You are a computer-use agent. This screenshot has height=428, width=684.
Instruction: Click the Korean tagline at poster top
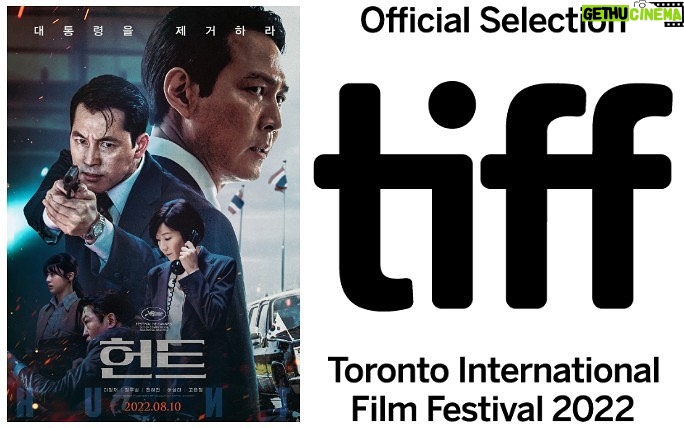(155, 31)
